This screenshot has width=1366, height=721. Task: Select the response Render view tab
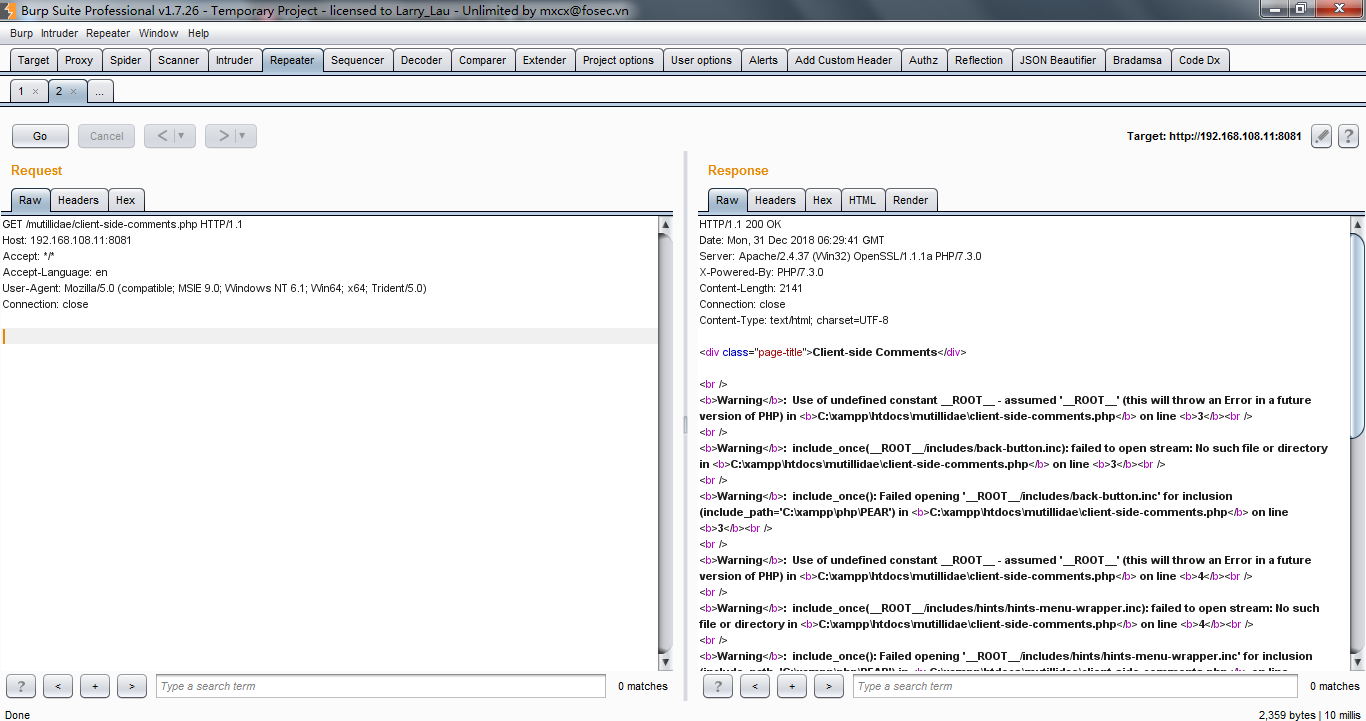pyautogui.click(x=910, y=200)
